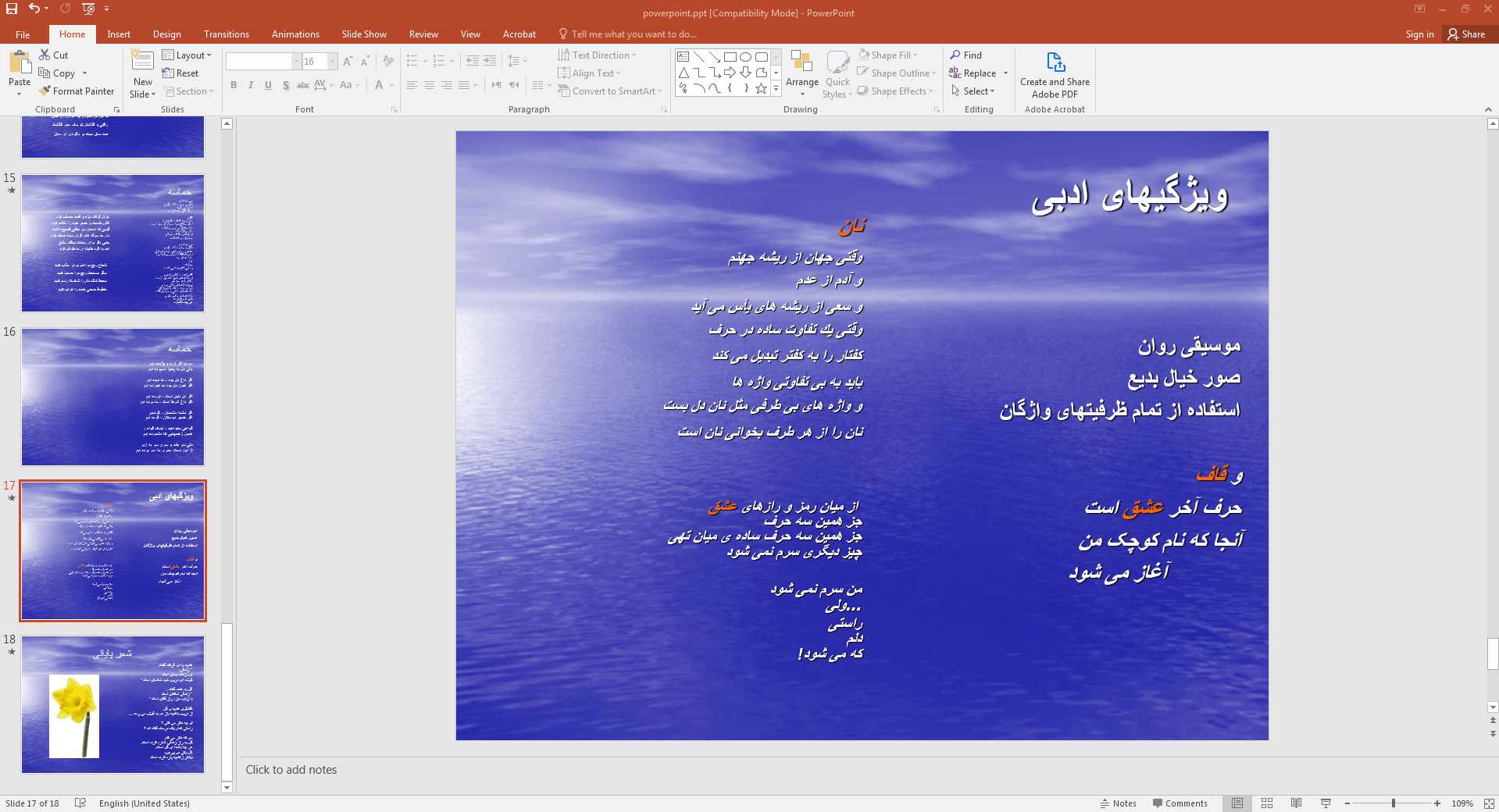The height and width of the screenshot is (812, 1499).
Task: Select slide 18 thumbnail with flower
Action: tap(112, 704)
